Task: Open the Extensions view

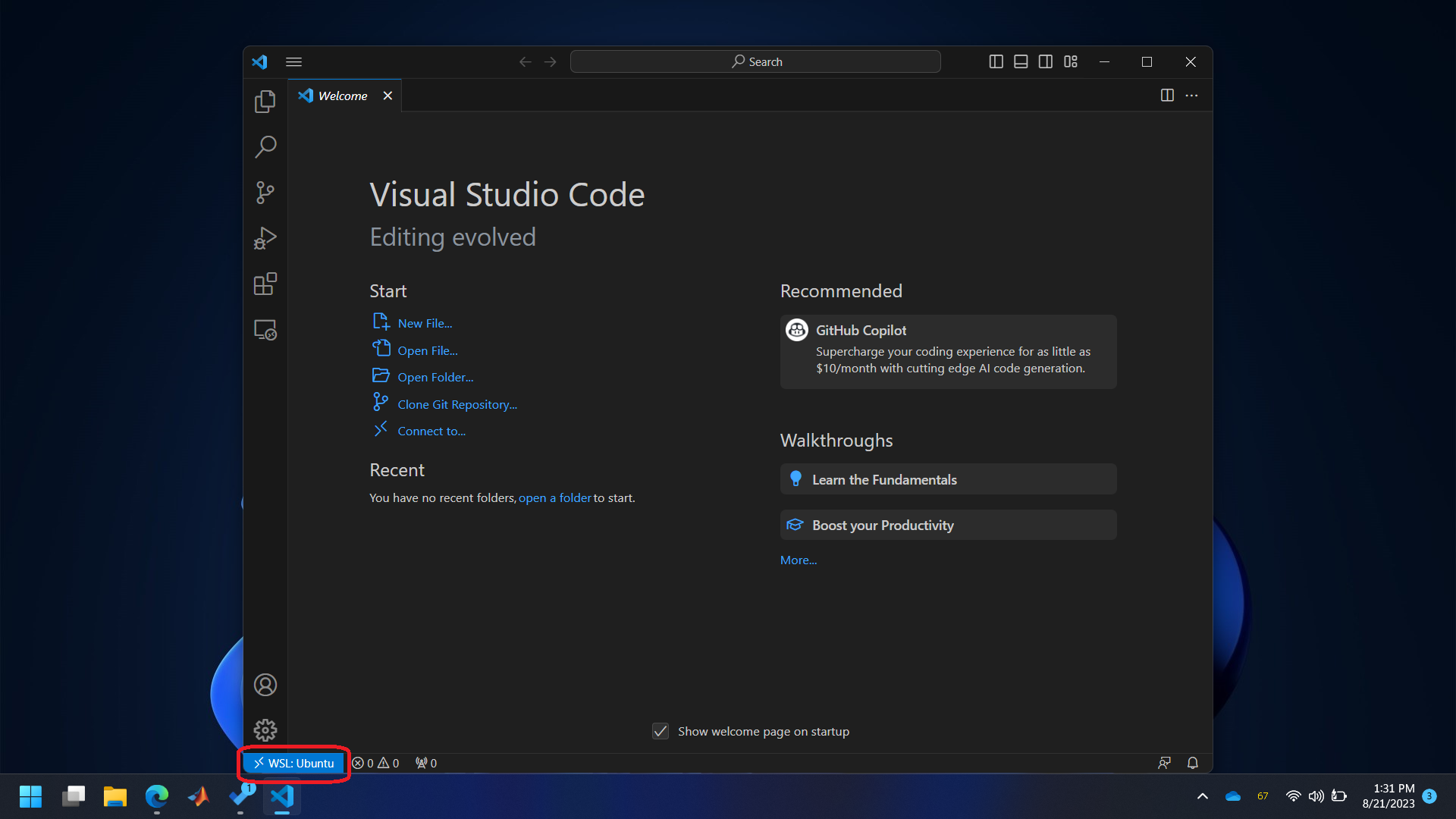Action: coord(265,284)
